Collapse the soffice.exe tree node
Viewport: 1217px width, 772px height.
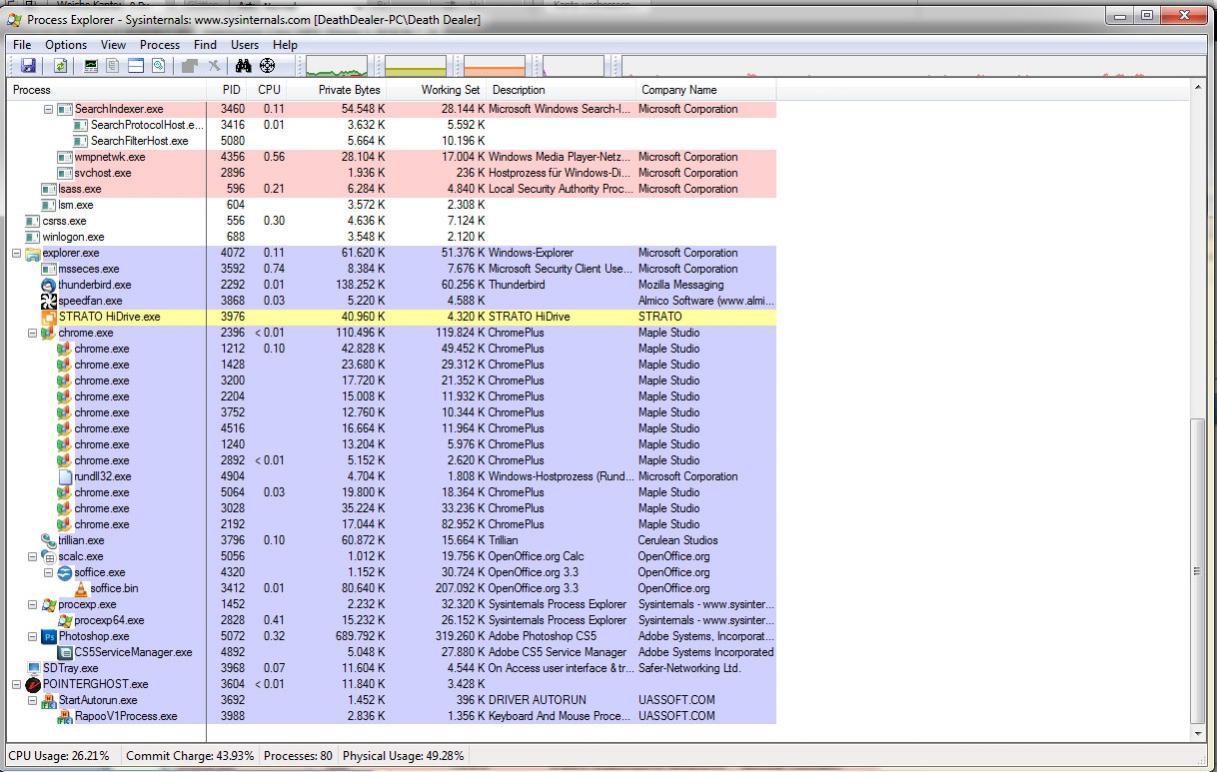tap(48, 573)
